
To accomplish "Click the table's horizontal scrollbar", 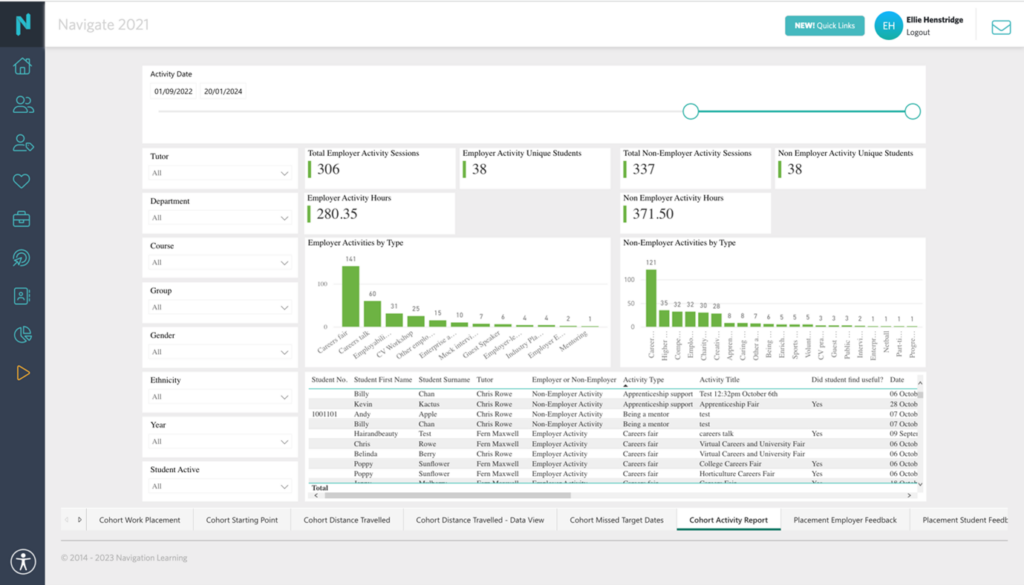I will pyautogui.click(x=447, y=496).
